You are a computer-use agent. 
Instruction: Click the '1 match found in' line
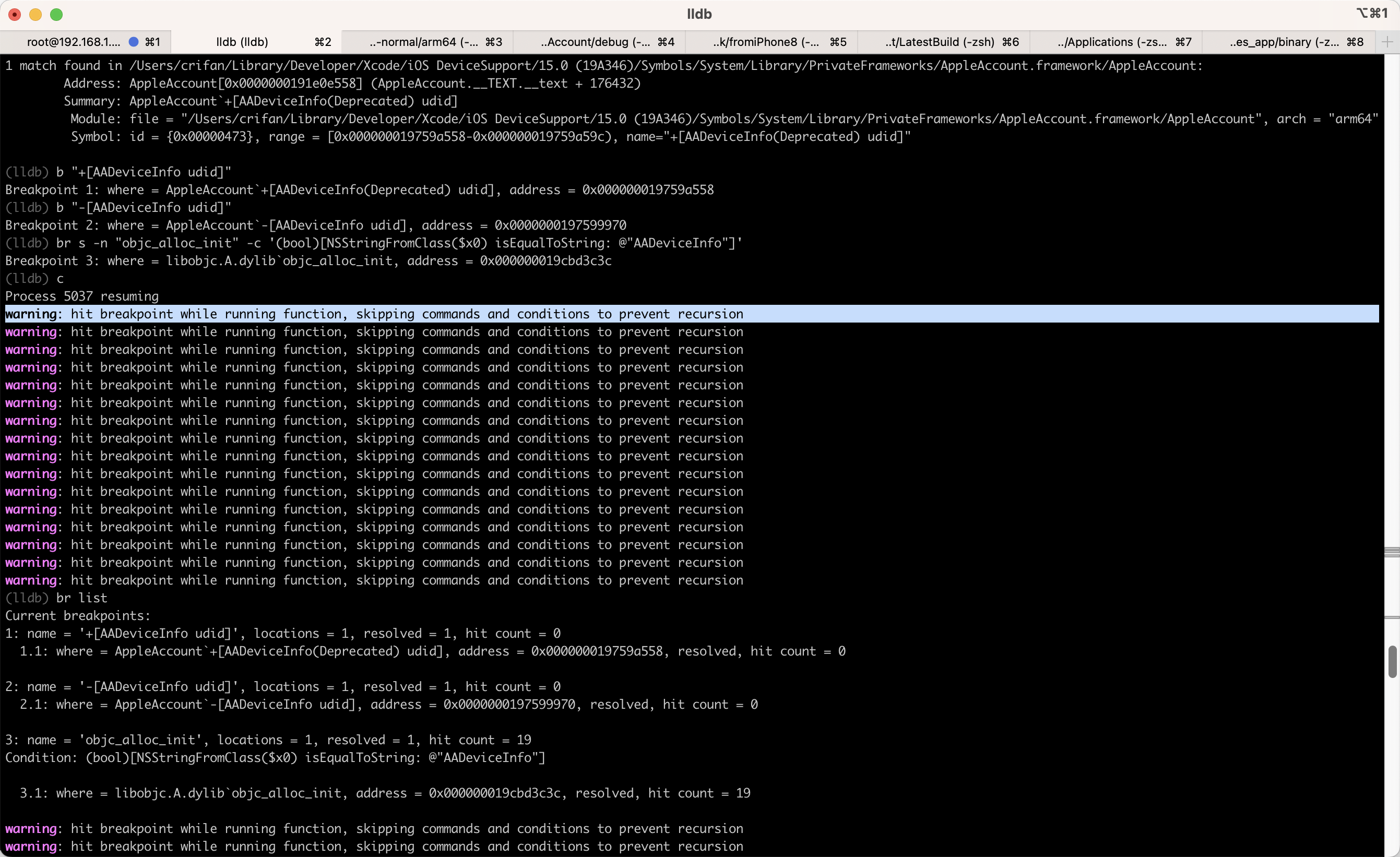pyautogui.click(x=604, y=66)
